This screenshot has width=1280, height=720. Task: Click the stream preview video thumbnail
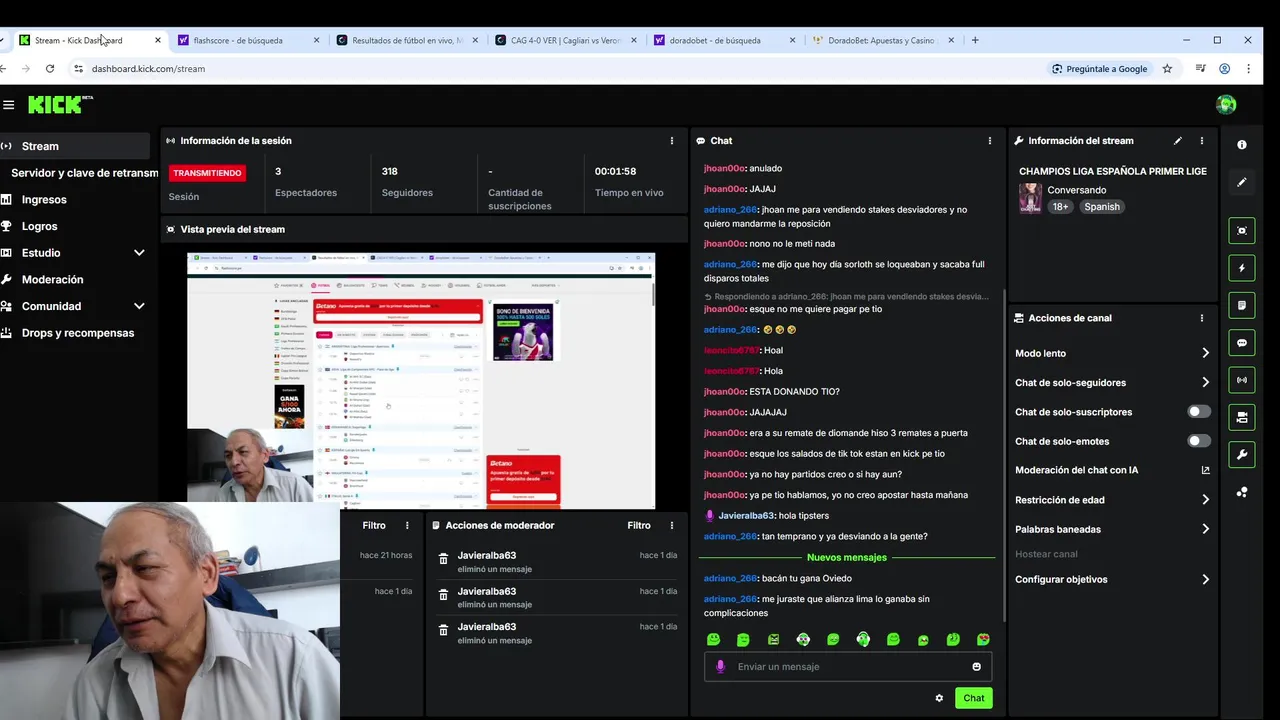421,380
